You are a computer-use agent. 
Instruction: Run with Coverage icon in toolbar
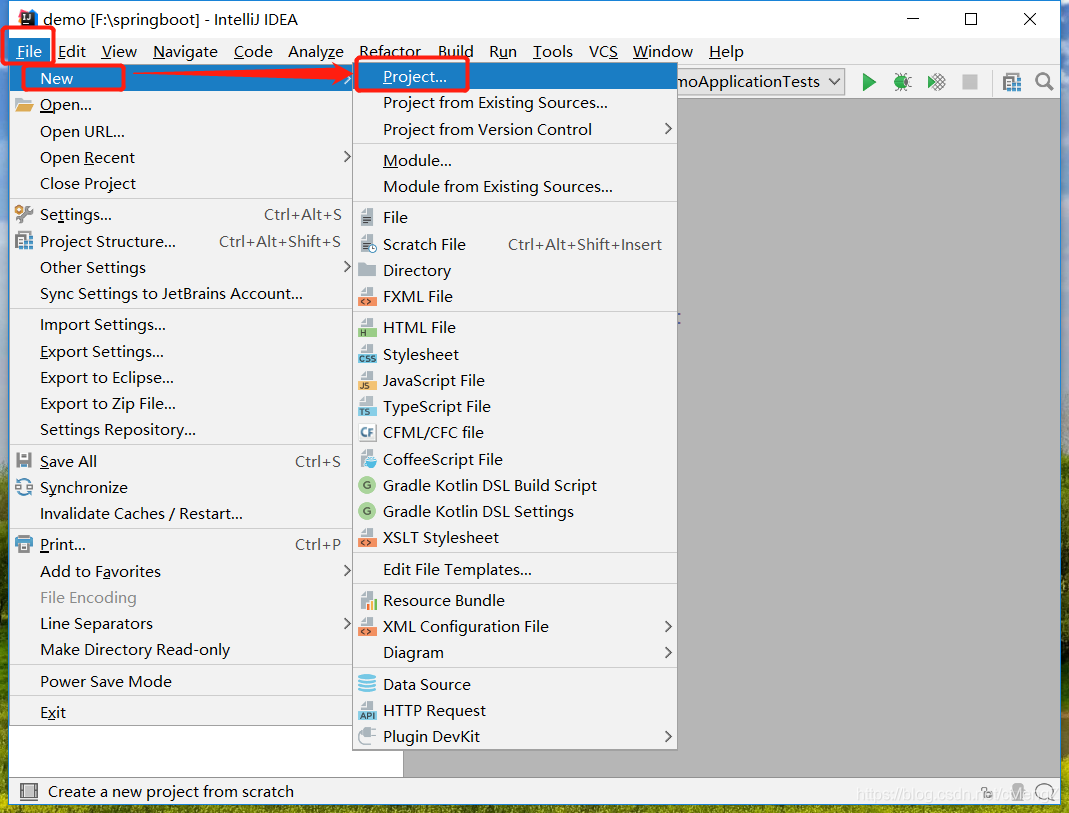click(x=936, y=82)
